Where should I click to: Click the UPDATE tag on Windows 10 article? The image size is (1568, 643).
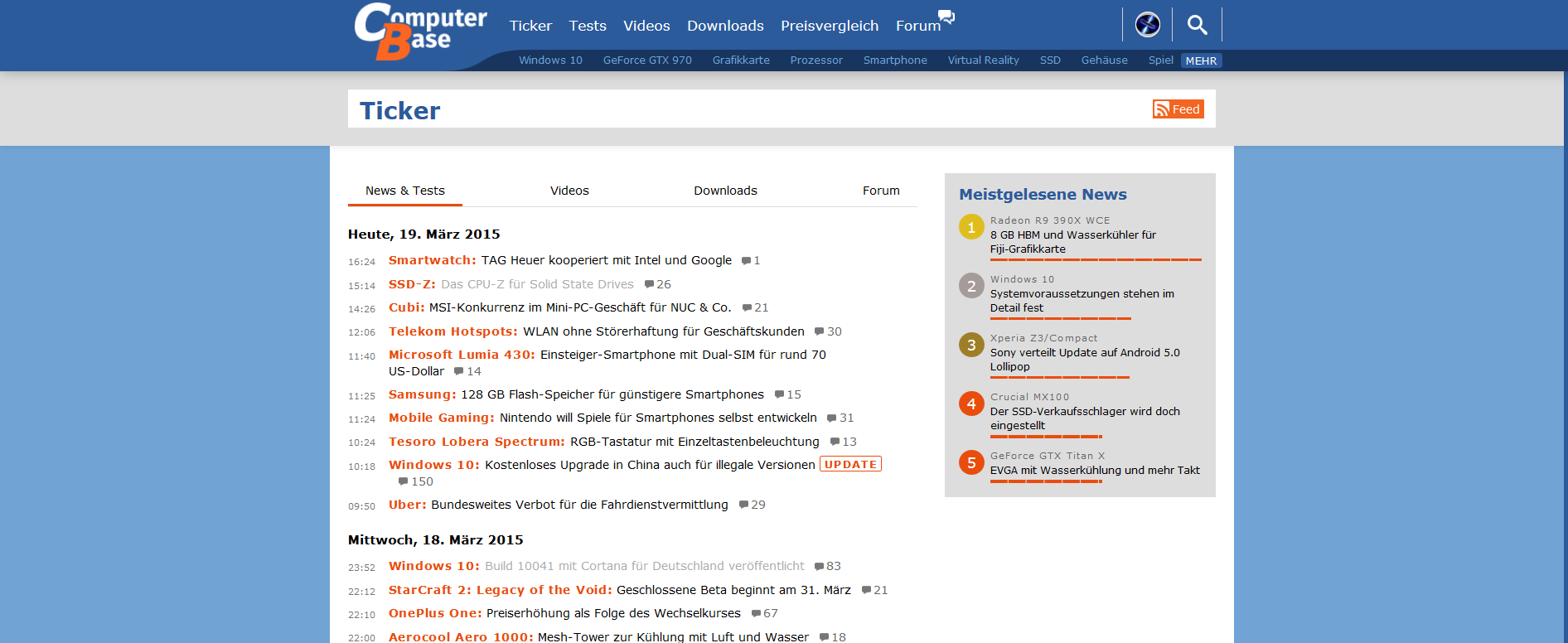coord(850,465)
